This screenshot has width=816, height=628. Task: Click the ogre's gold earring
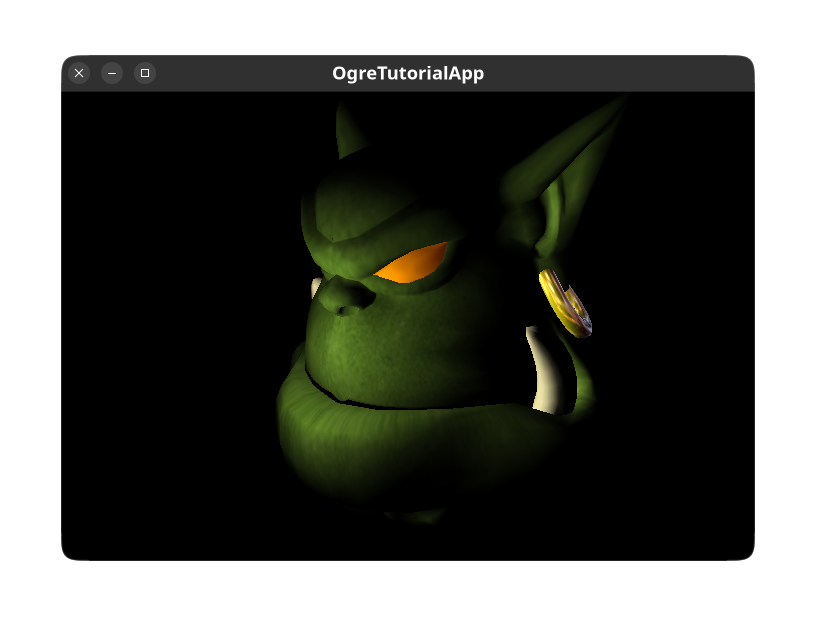click(x=565, y=303)
